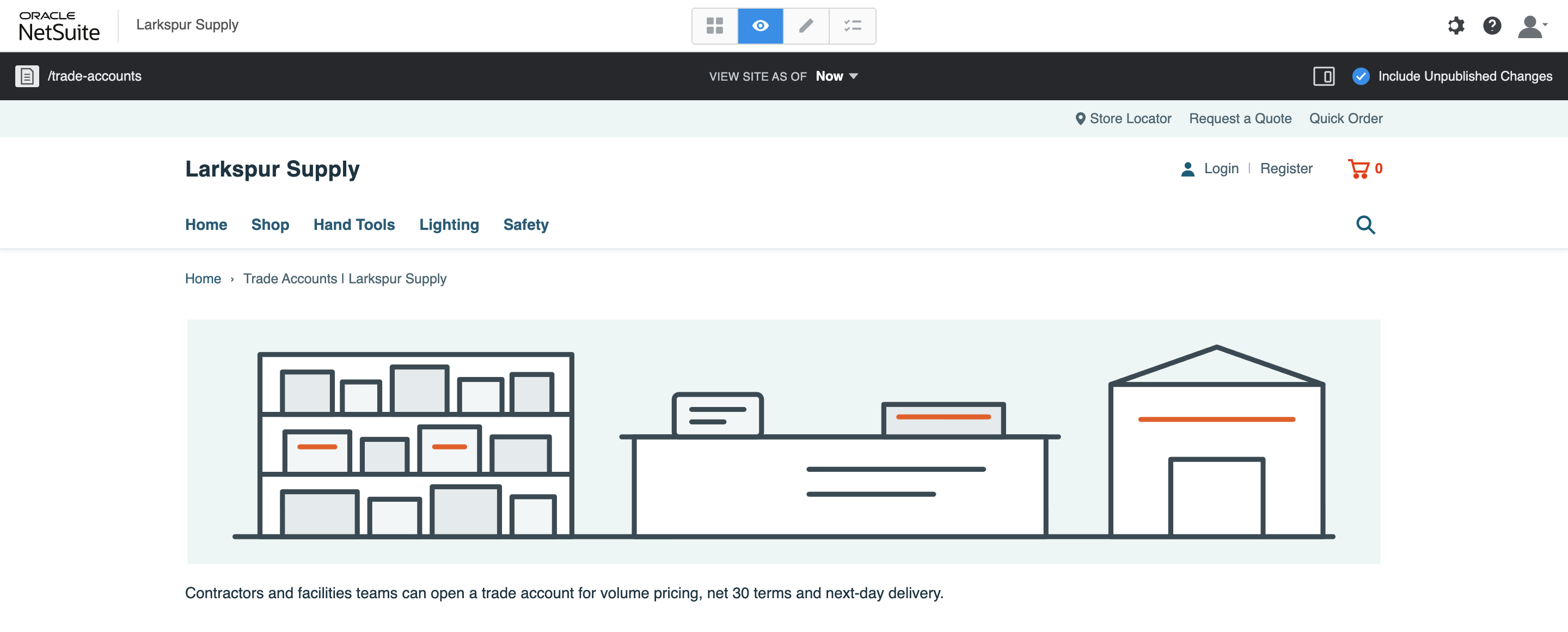Click the Home breadcrumb link
The height and width of the screenshot is (632, 1568).
pyautogui.click(x=203, y=279)
